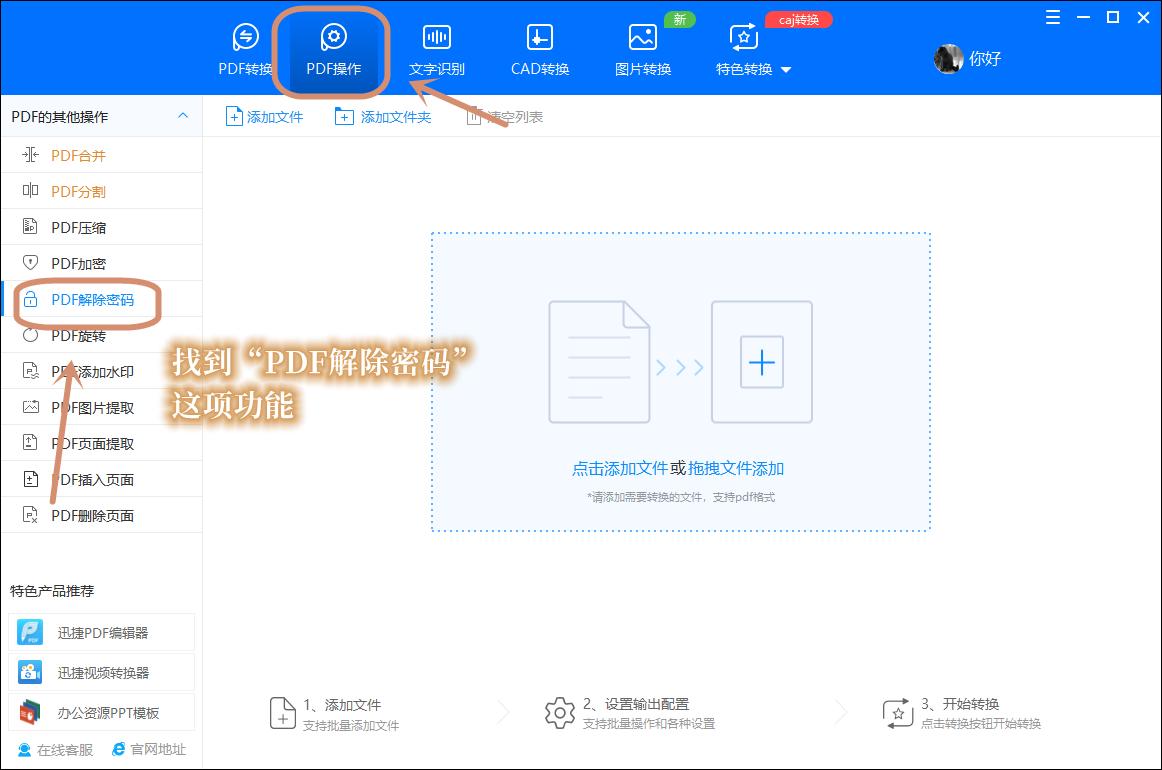This screenshot has width=1162, height=770.
Task: Switch to the CAD转换 tab
Action: [x=538, y=48]
